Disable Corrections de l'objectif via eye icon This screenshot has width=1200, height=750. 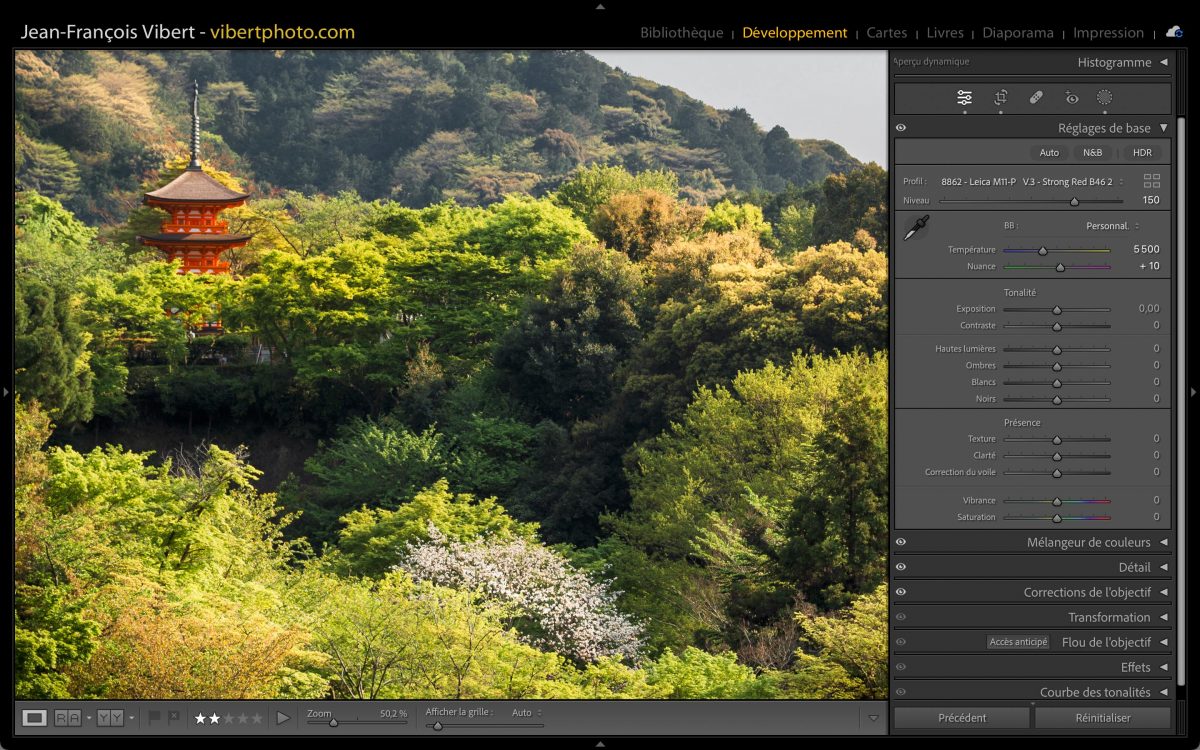click(x=901, y=592)
